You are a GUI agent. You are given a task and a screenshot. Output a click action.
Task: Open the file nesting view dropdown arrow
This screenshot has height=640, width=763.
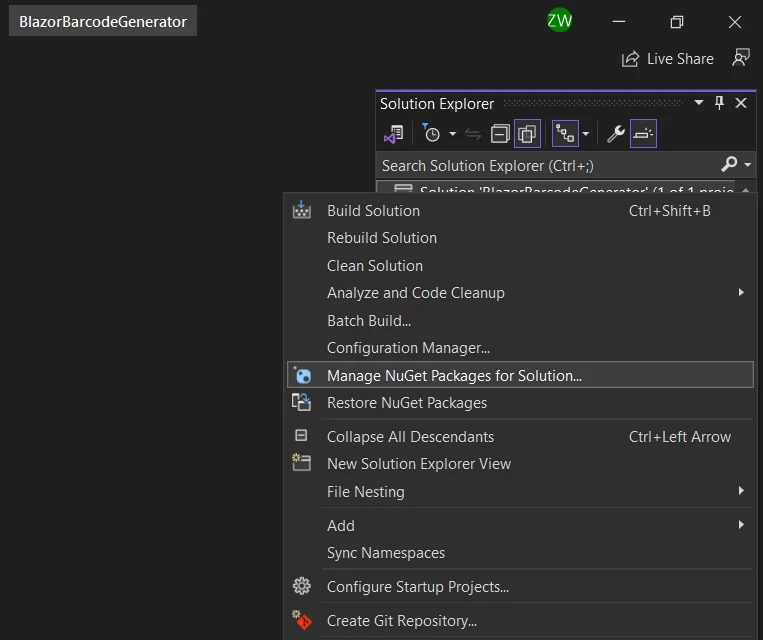click(585, 134)
